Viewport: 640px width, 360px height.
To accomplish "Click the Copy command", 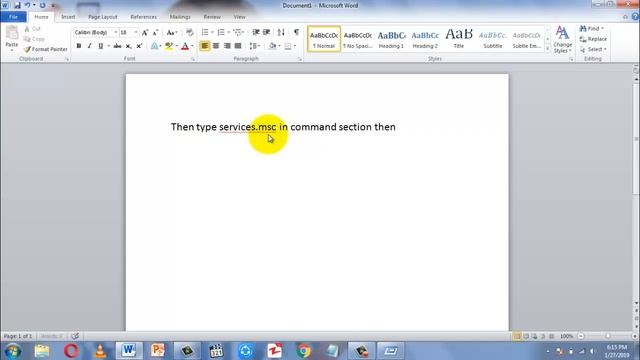I will pos(34,39).
